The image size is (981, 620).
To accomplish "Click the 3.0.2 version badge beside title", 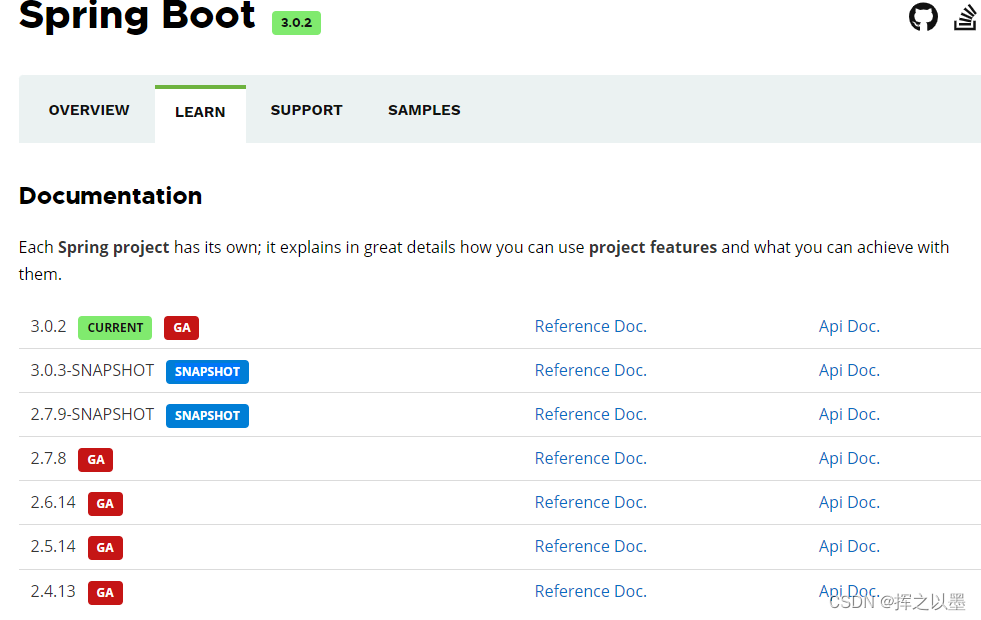I will 296,23.
